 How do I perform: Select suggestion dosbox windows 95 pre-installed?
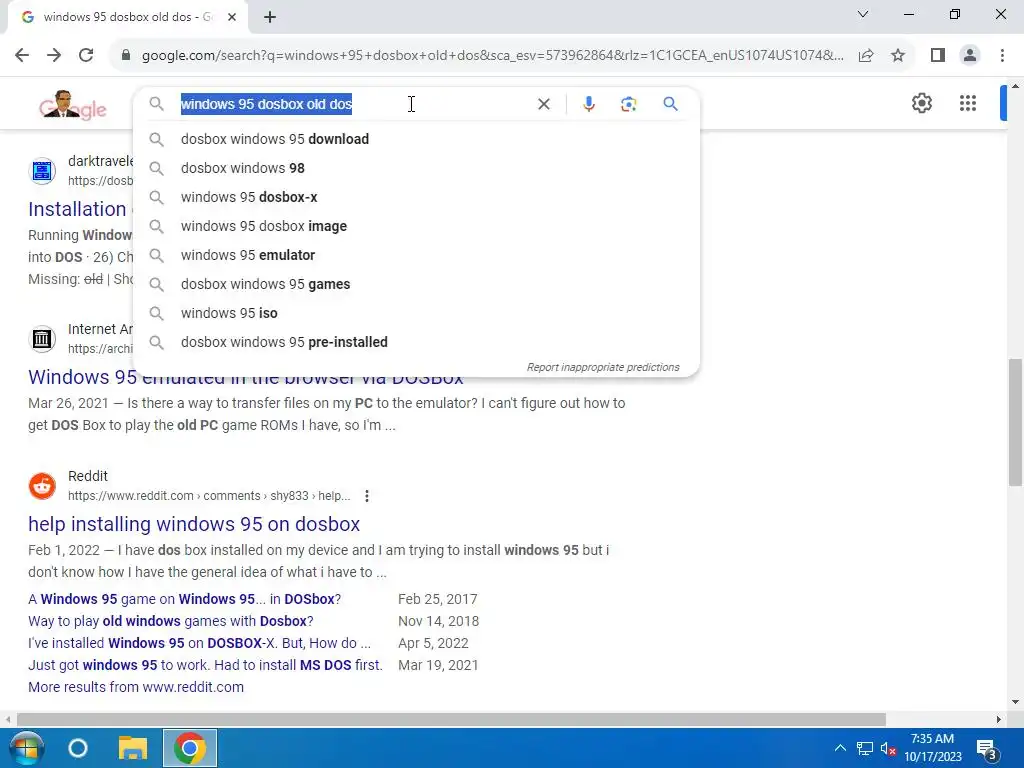point(416,342)
